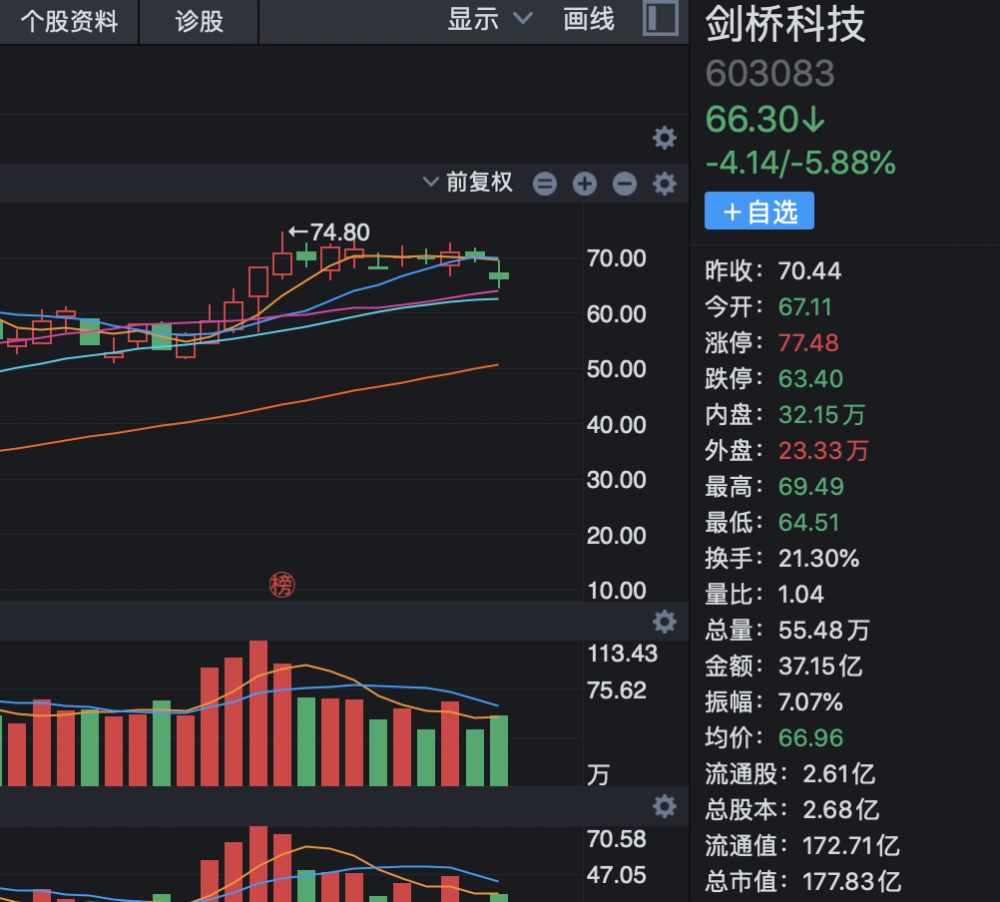This screenshot has width=1000, height=902.
Task: Click the latest green candlestick on the chart
Action: pyautogui.click(x=499, y=275)
